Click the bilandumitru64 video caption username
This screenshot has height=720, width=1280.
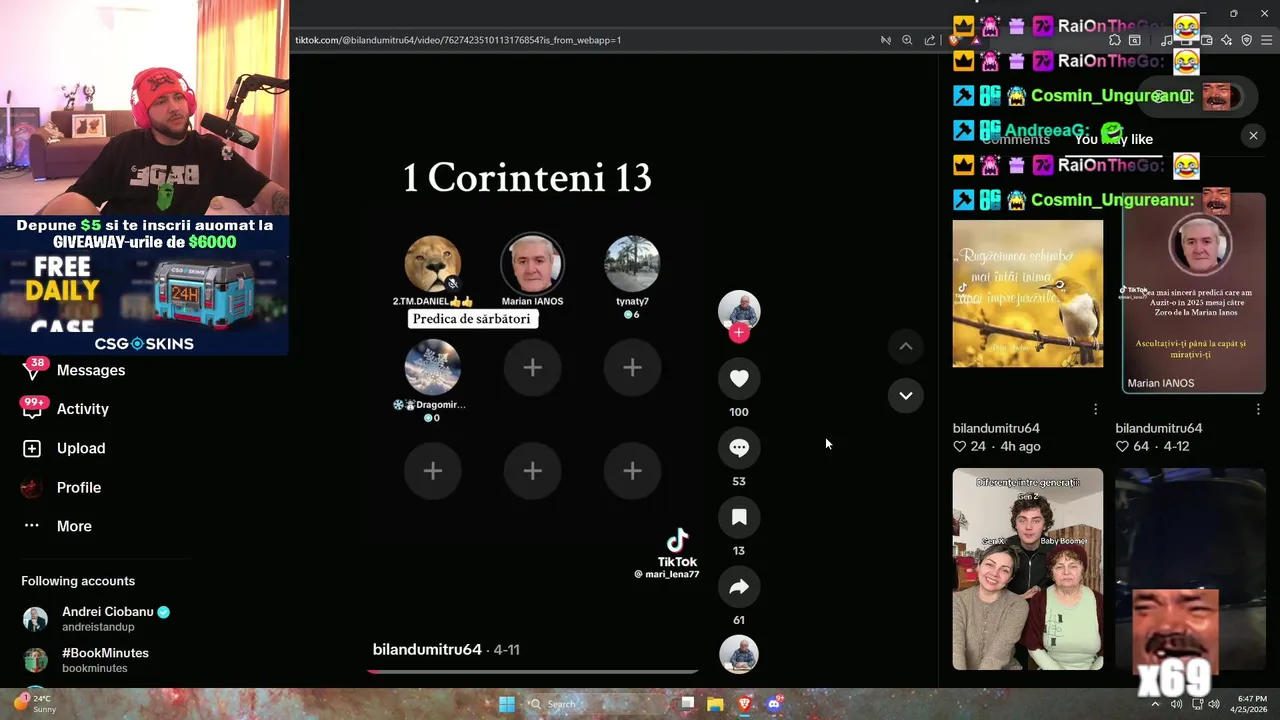coord(427,649)
